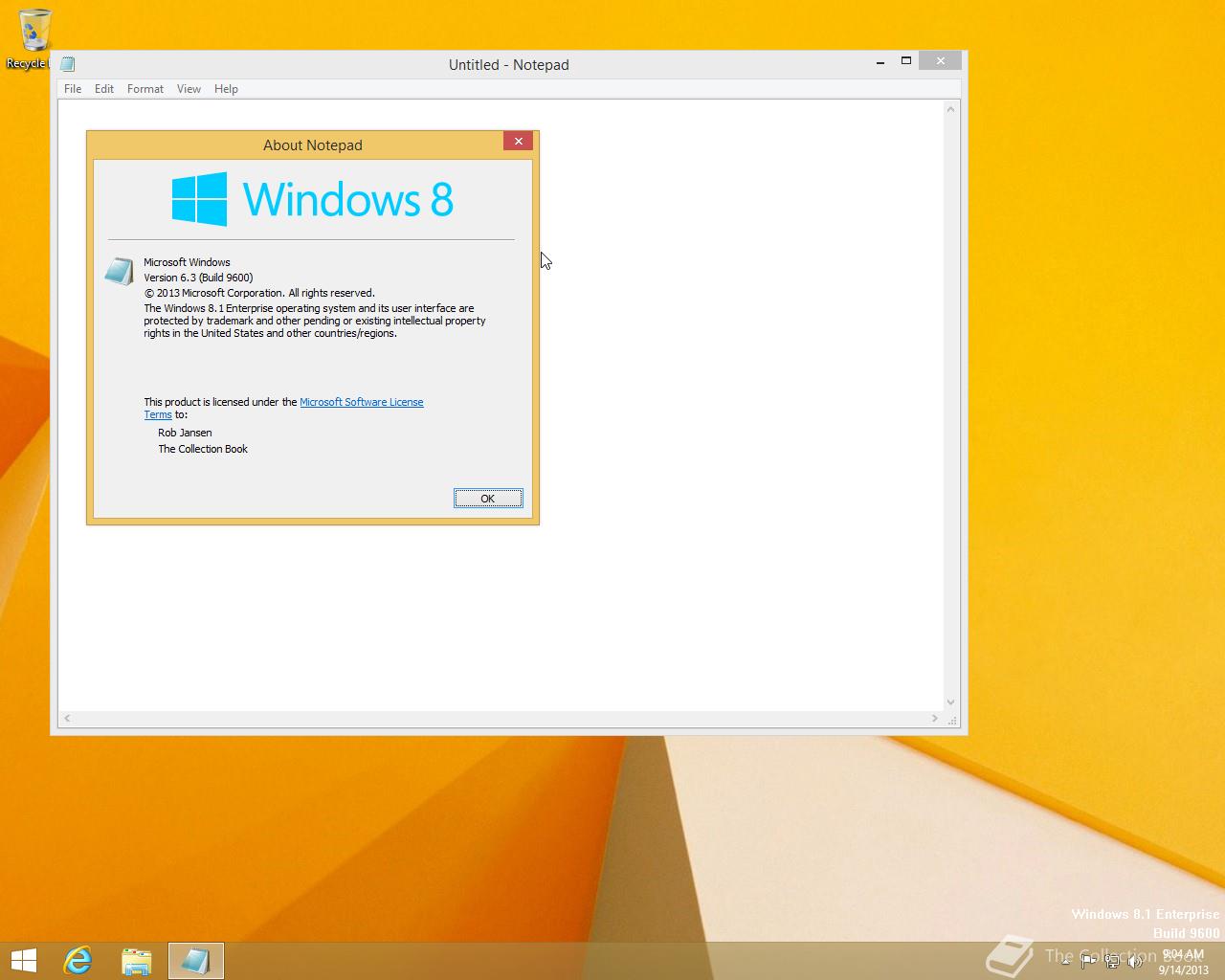
Task: Show hidden tray icons arrow
Action: tap(1065, 961)
